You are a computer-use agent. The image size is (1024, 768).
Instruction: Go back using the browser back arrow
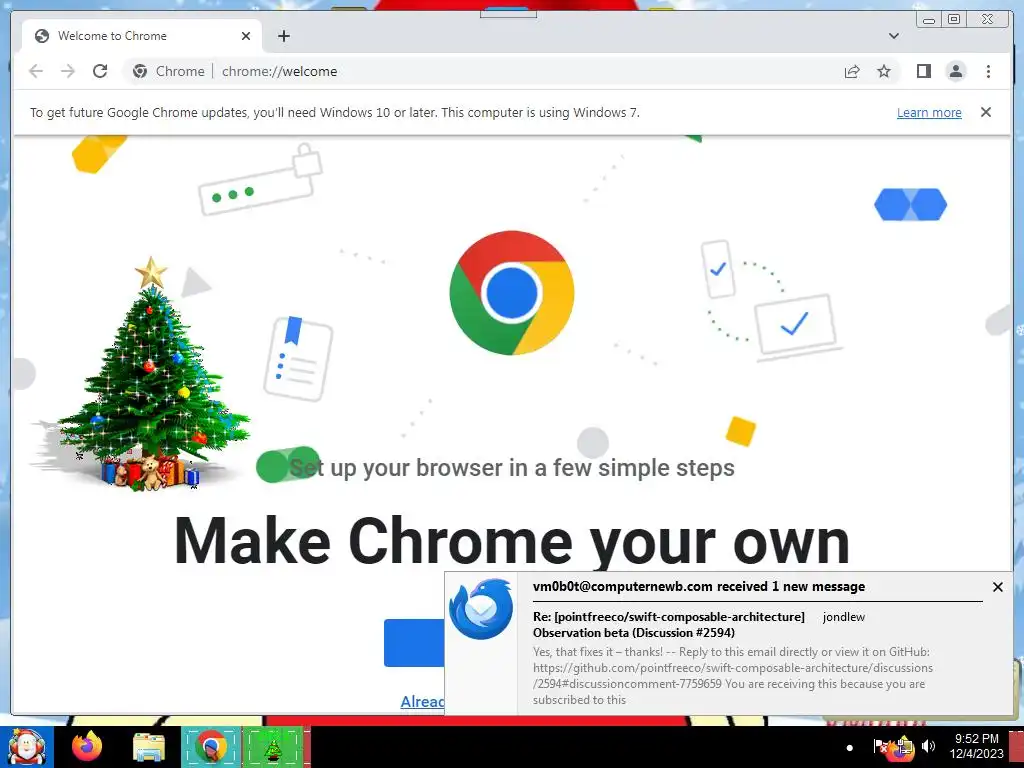pos(36,71)
